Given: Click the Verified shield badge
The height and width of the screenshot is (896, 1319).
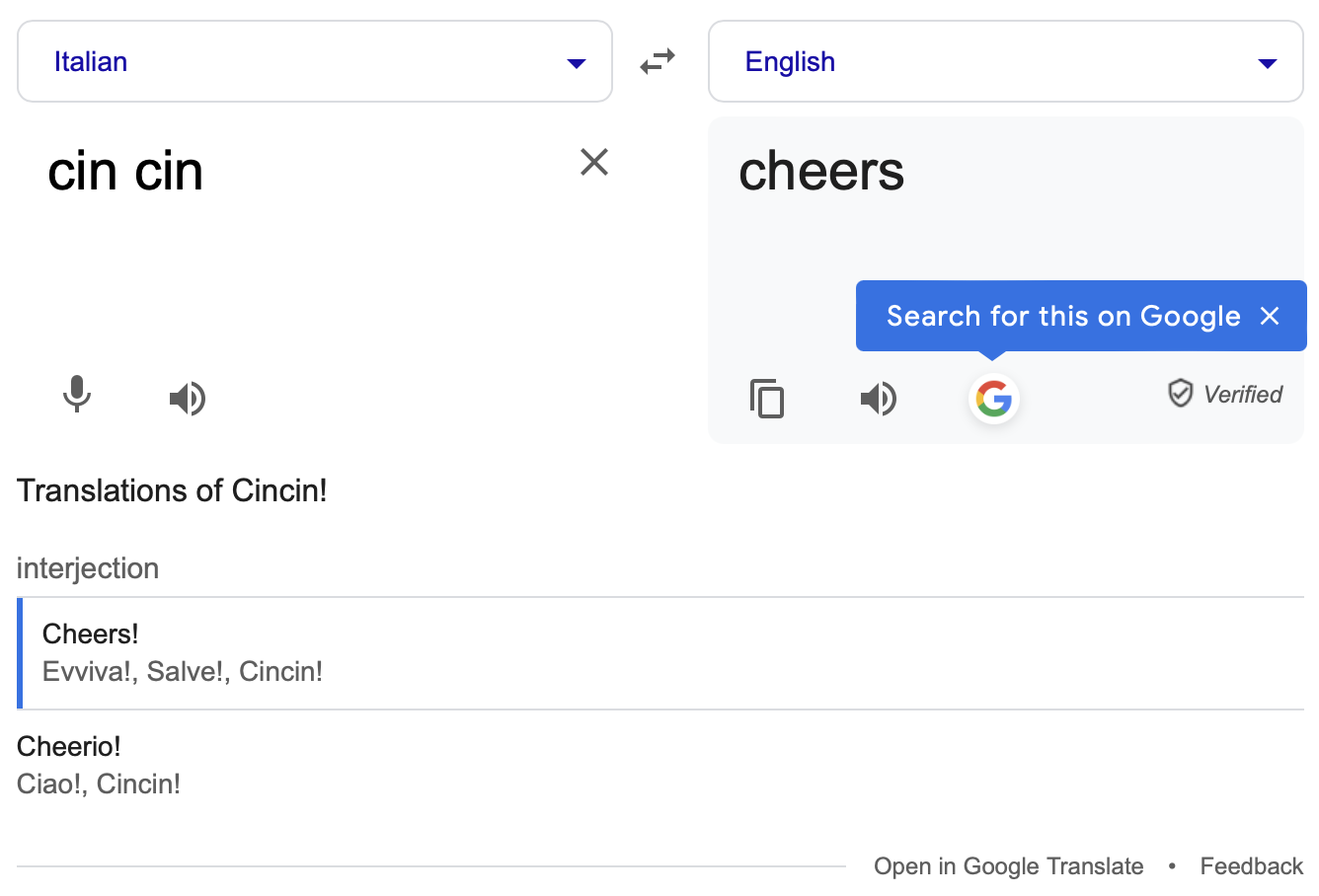Looking at the screenshot, I should click(x=1181, y=394).
